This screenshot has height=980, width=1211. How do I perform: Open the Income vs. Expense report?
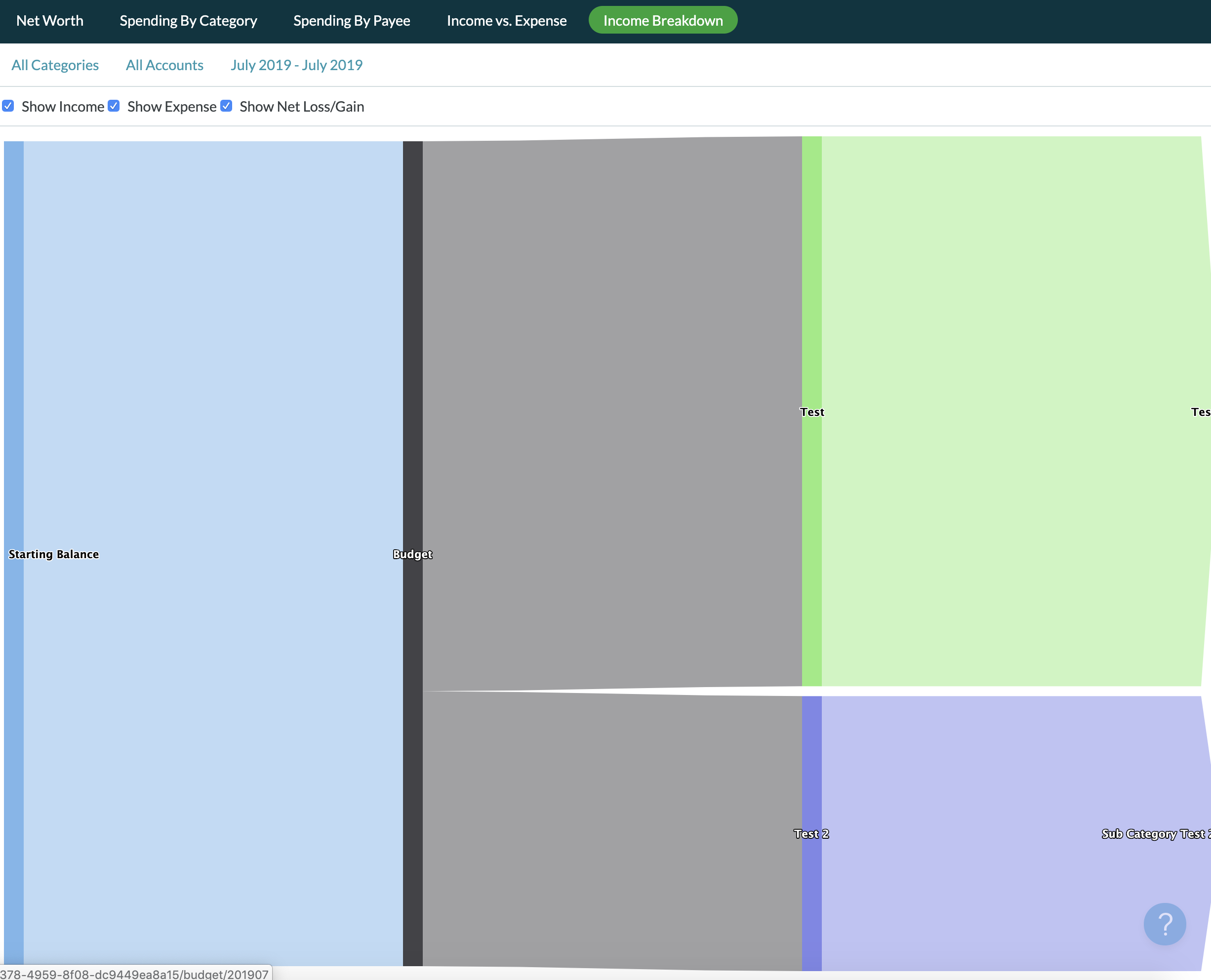pyautogui.click(x=506, y=21)
